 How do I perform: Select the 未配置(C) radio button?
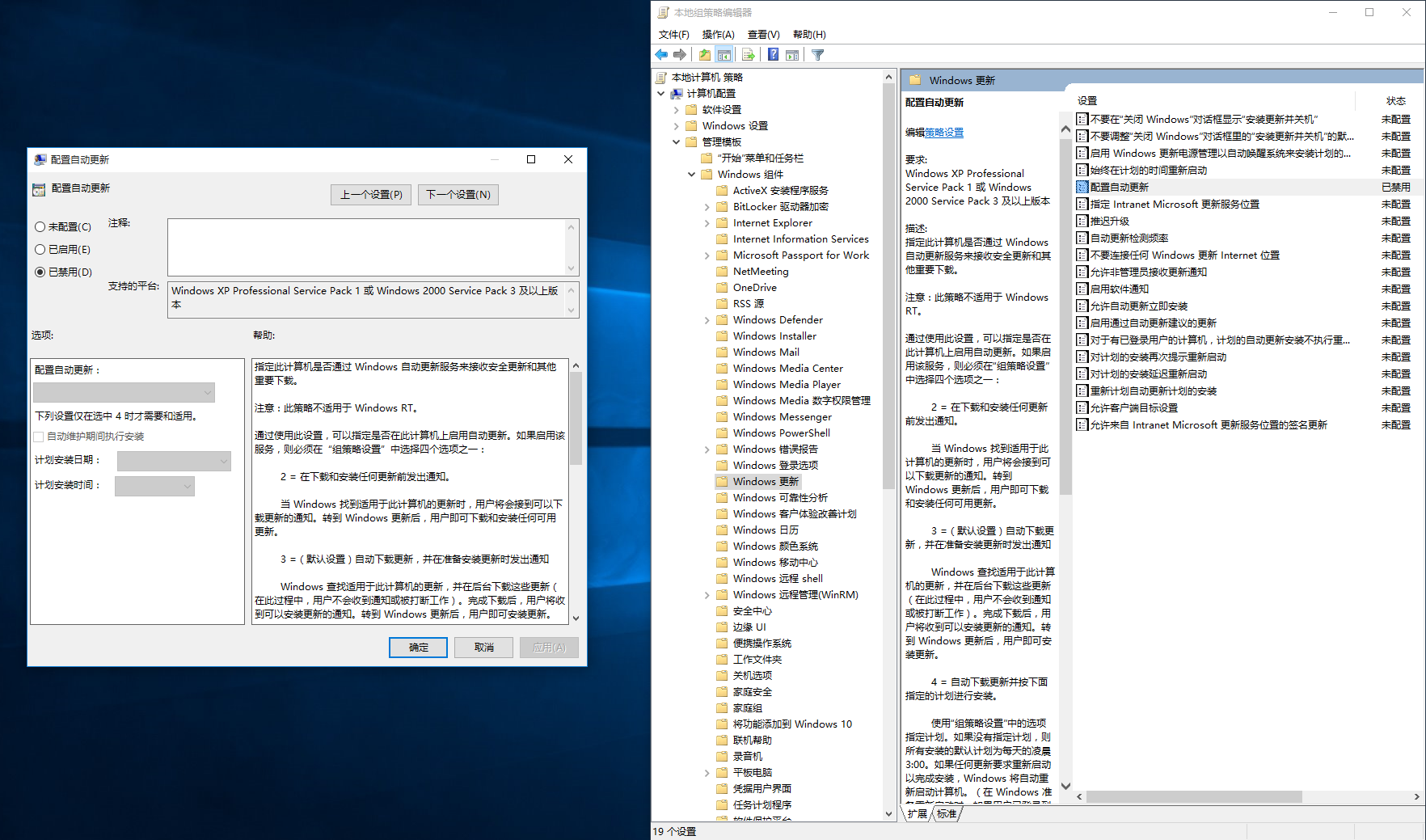click(40, 227)
